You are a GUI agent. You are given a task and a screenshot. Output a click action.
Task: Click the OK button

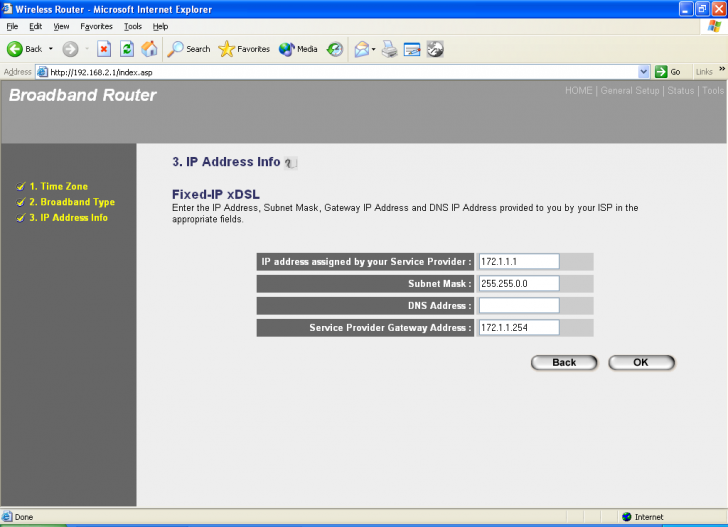[641, 362]
